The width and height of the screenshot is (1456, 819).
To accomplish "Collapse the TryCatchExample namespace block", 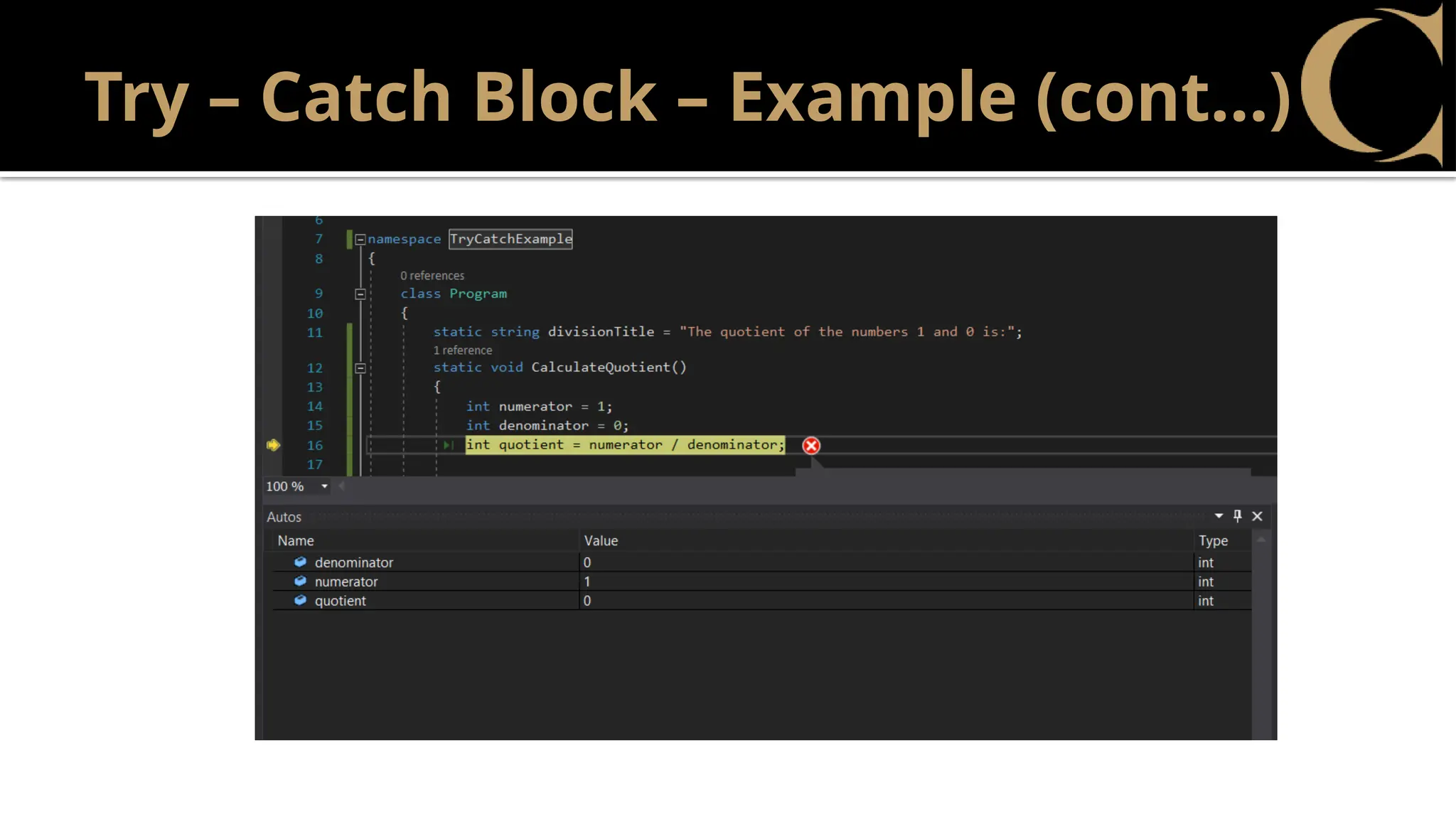I will (x=360, y=240).
